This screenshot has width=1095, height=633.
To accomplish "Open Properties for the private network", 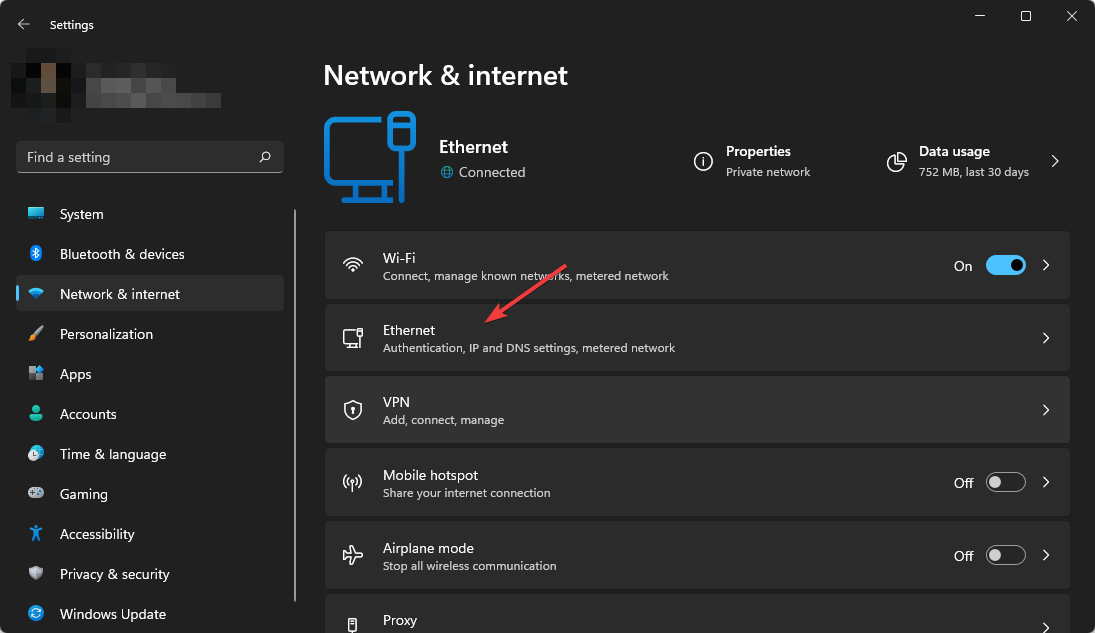I will (758, 161).
